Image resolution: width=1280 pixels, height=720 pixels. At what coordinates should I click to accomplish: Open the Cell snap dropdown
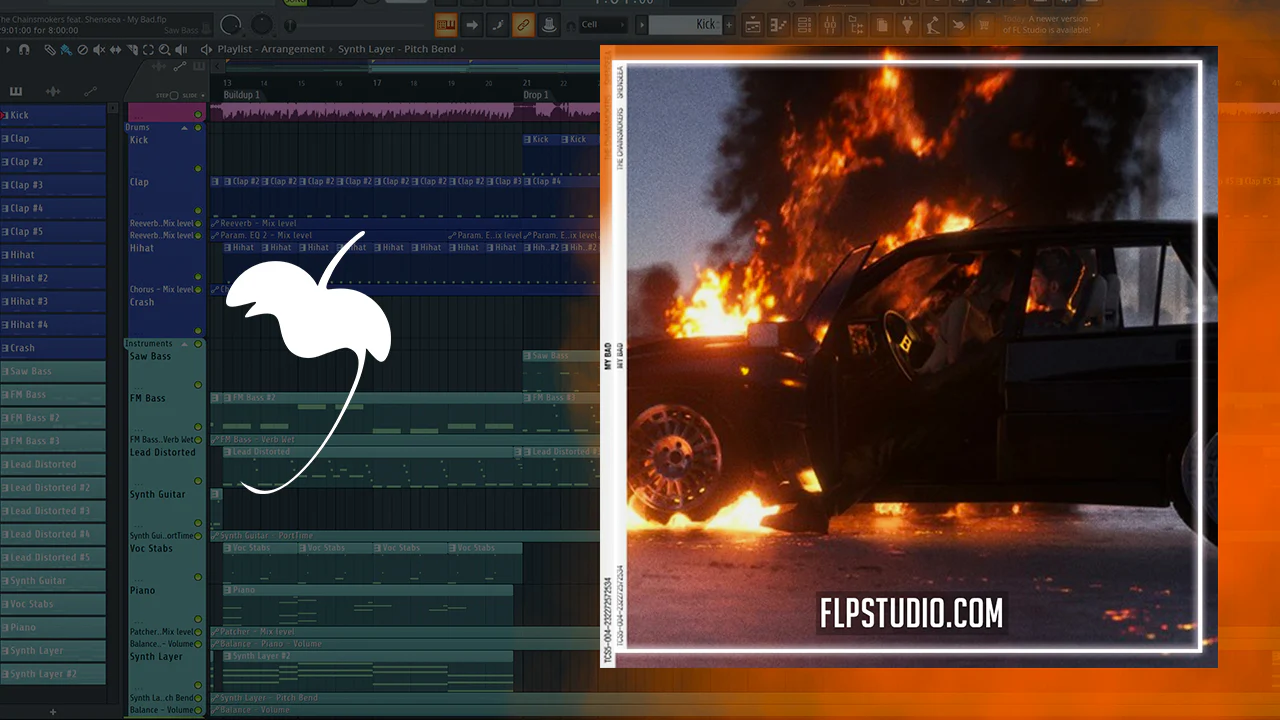(x=603, y=25)
